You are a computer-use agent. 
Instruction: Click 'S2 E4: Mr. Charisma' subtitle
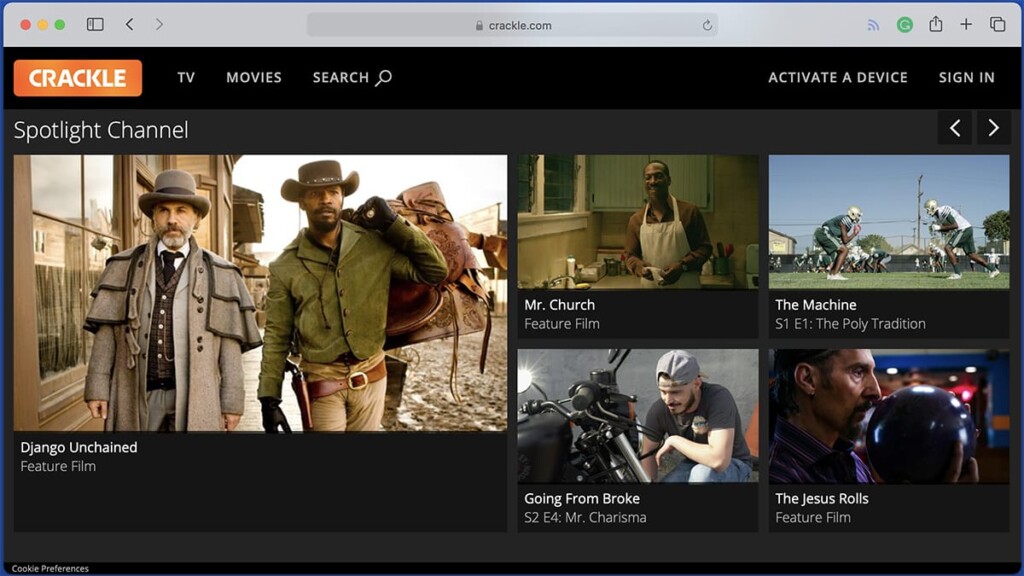coord(585,518)
